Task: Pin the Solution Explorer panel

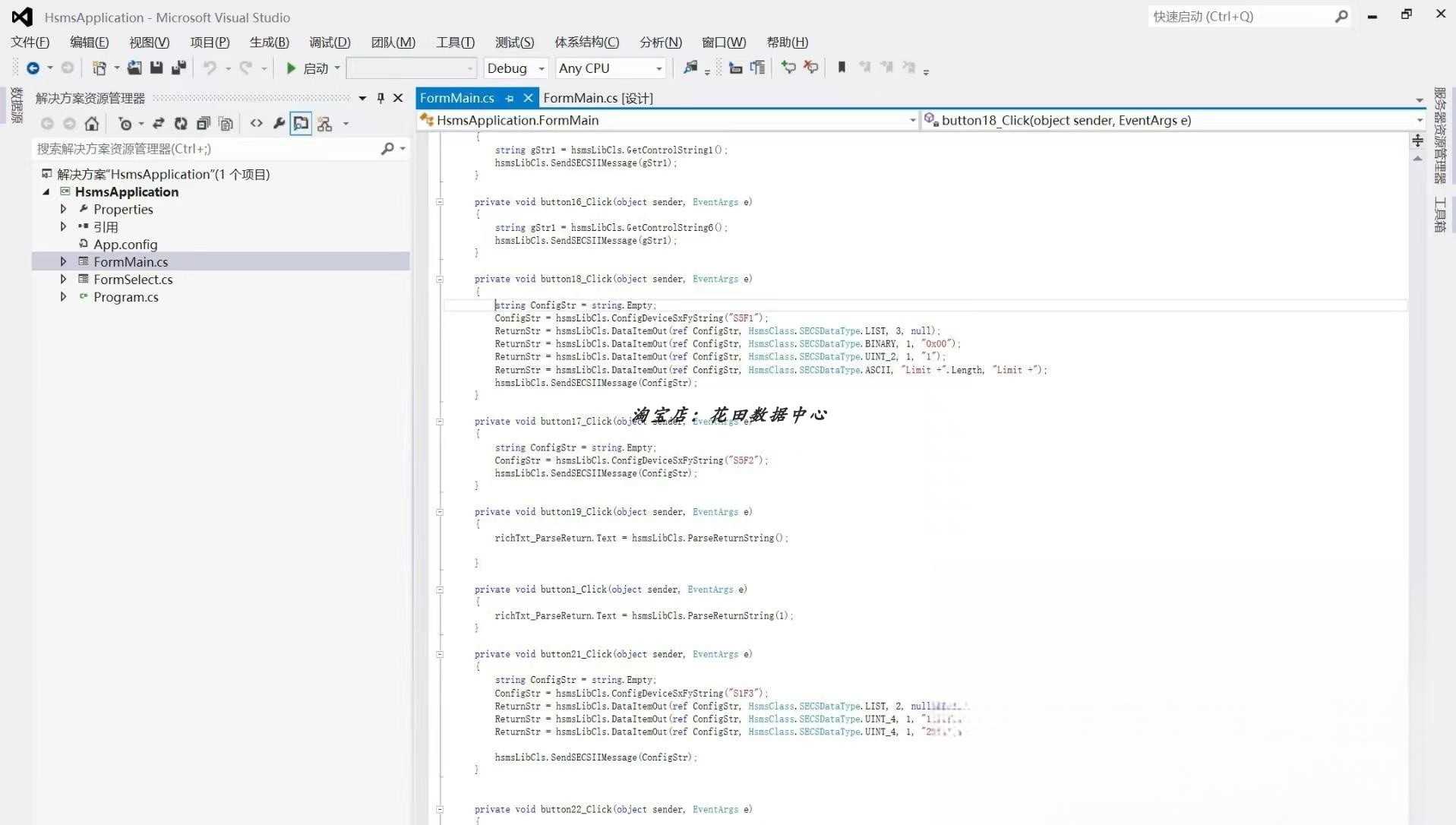Action: [x=381, y=98]
